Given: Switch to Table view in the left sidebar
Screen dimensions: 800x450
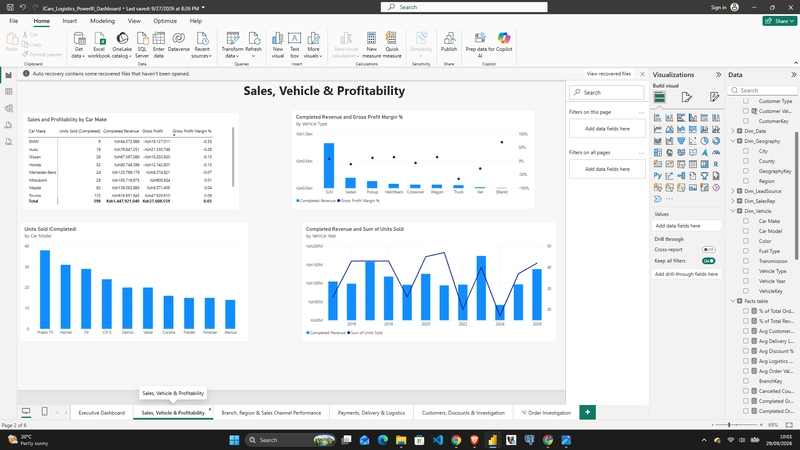Looking at the screenshot, I should click(8, 92).
